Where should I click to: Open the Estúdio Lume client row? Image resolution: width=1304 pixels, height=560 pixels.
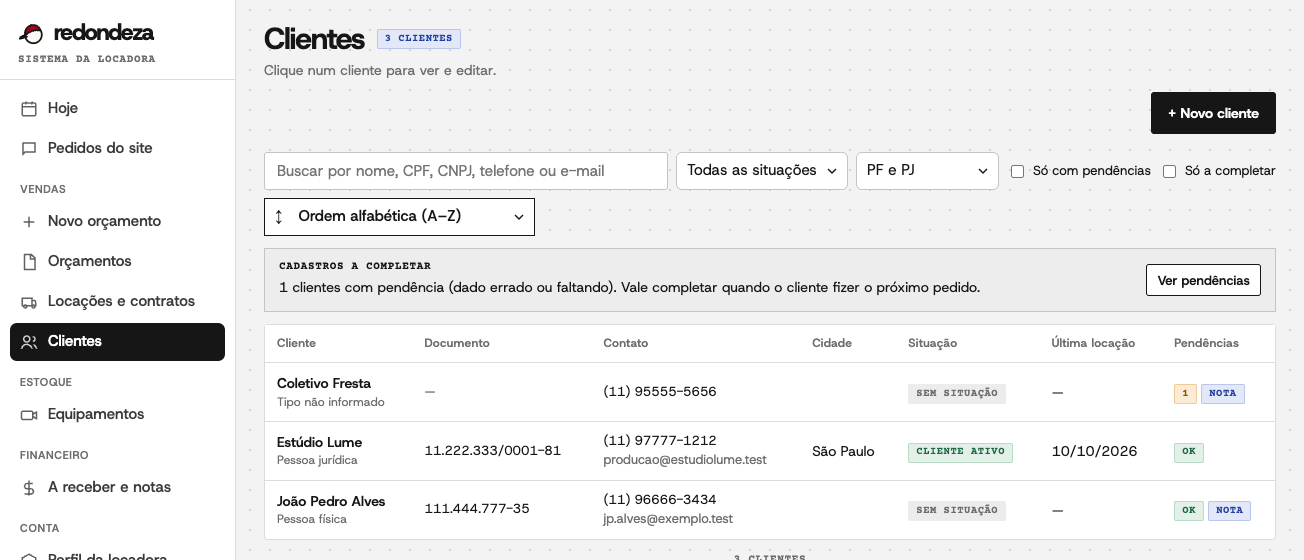pos(770,451)
